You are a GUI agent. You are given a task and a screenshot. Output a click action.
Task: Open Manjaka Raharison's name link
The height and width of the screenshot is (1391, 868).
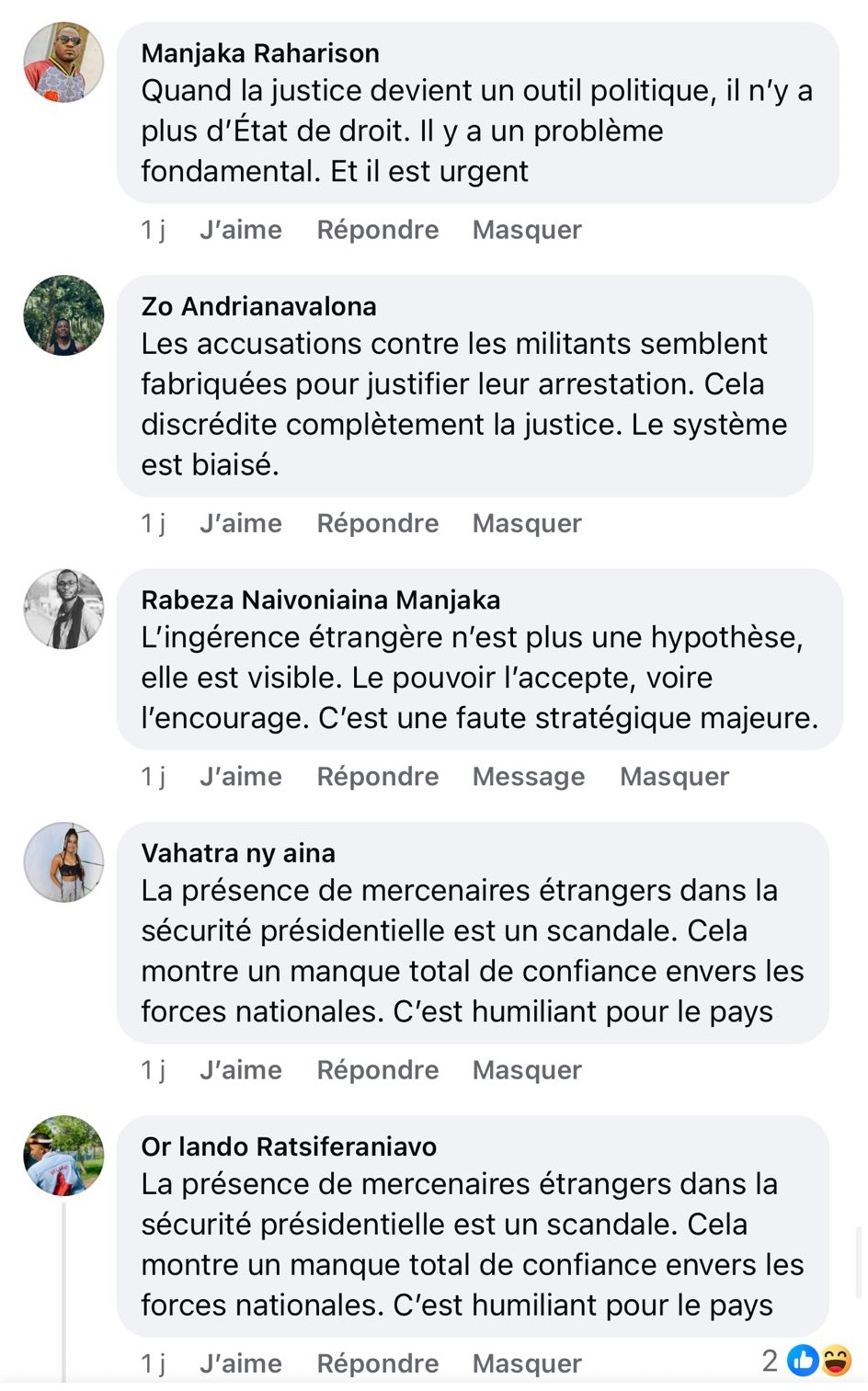(x=260, y=53)
